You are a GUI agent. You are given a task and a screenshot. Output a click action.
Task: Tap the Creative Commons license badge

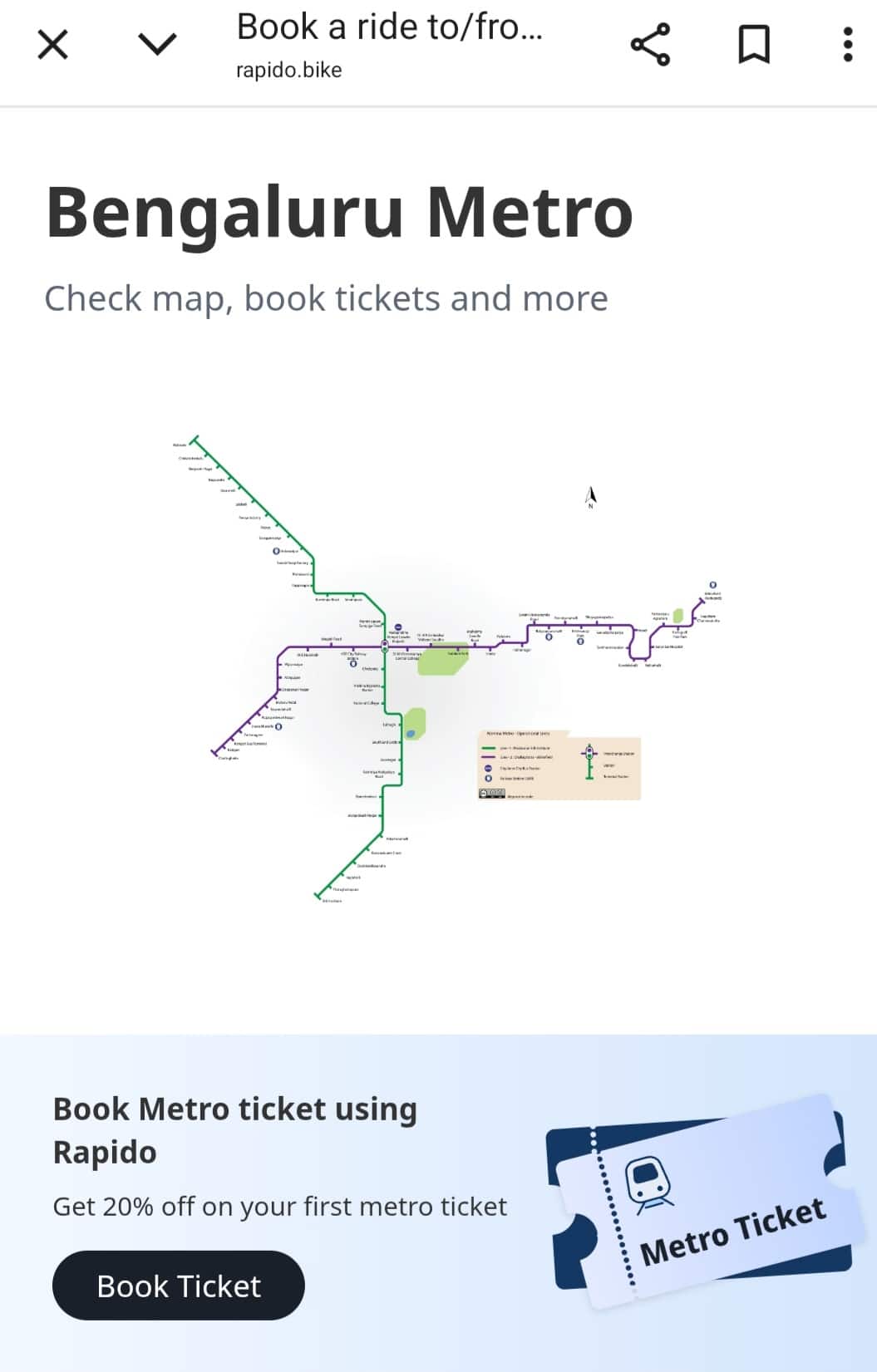coord(491,794)
